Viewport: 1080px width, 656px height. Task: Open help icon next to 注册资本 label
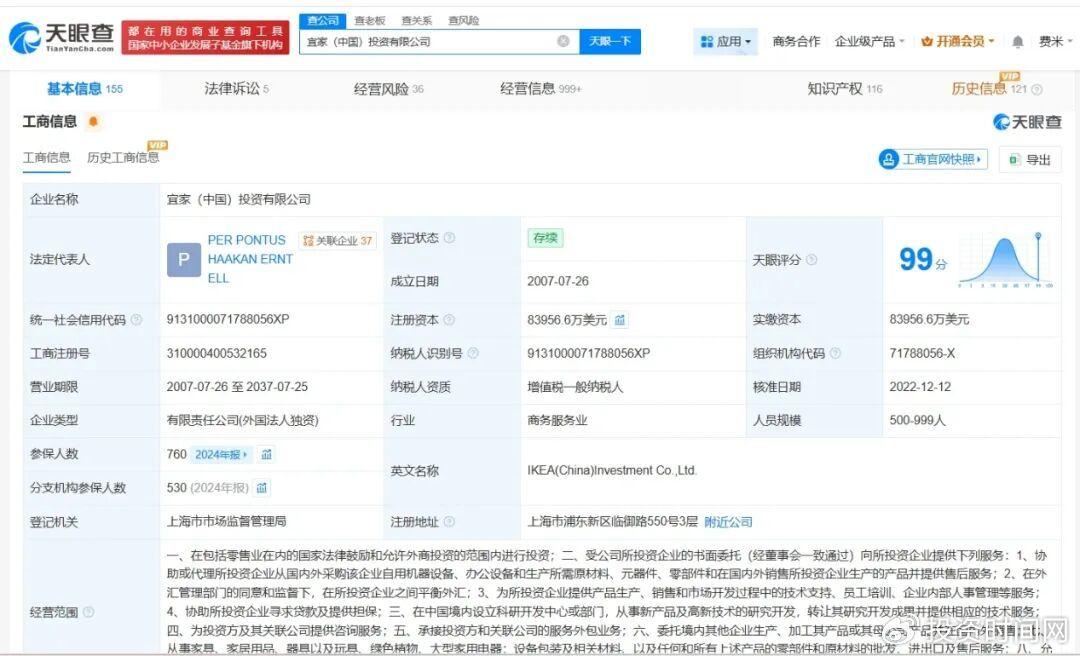[449, 320]
